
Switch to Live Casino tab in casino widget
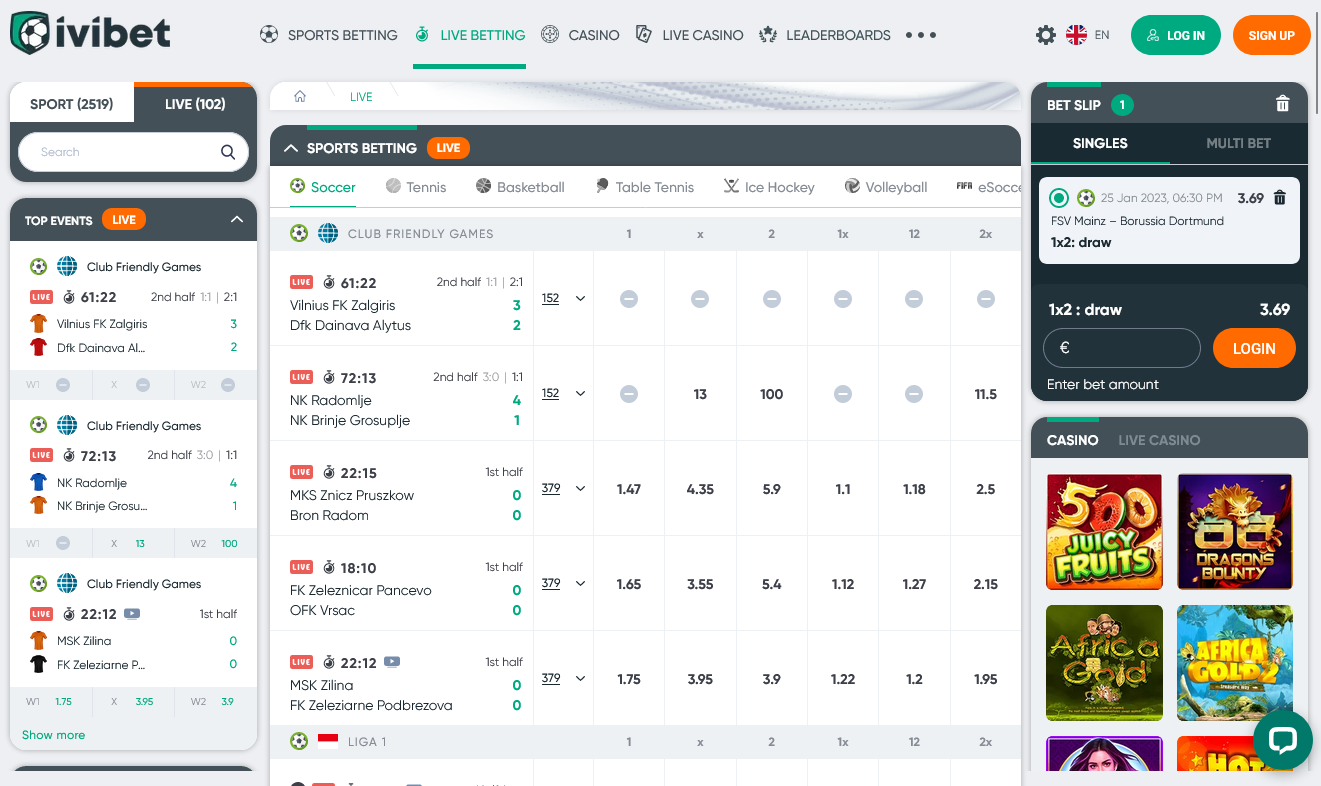pyautogui.click(x=1159, y=440)
